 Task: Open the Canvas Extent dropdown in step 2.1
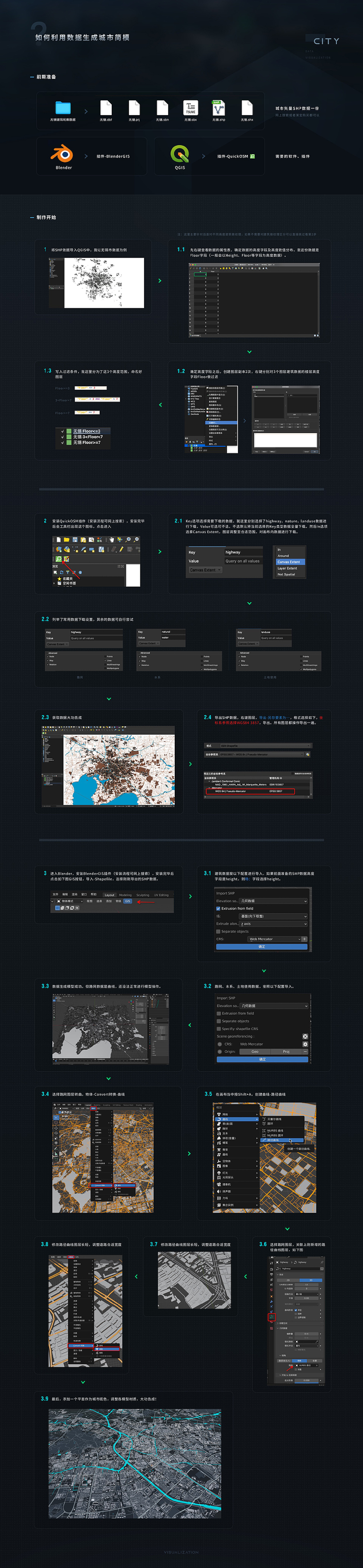[x=205, y=570]
